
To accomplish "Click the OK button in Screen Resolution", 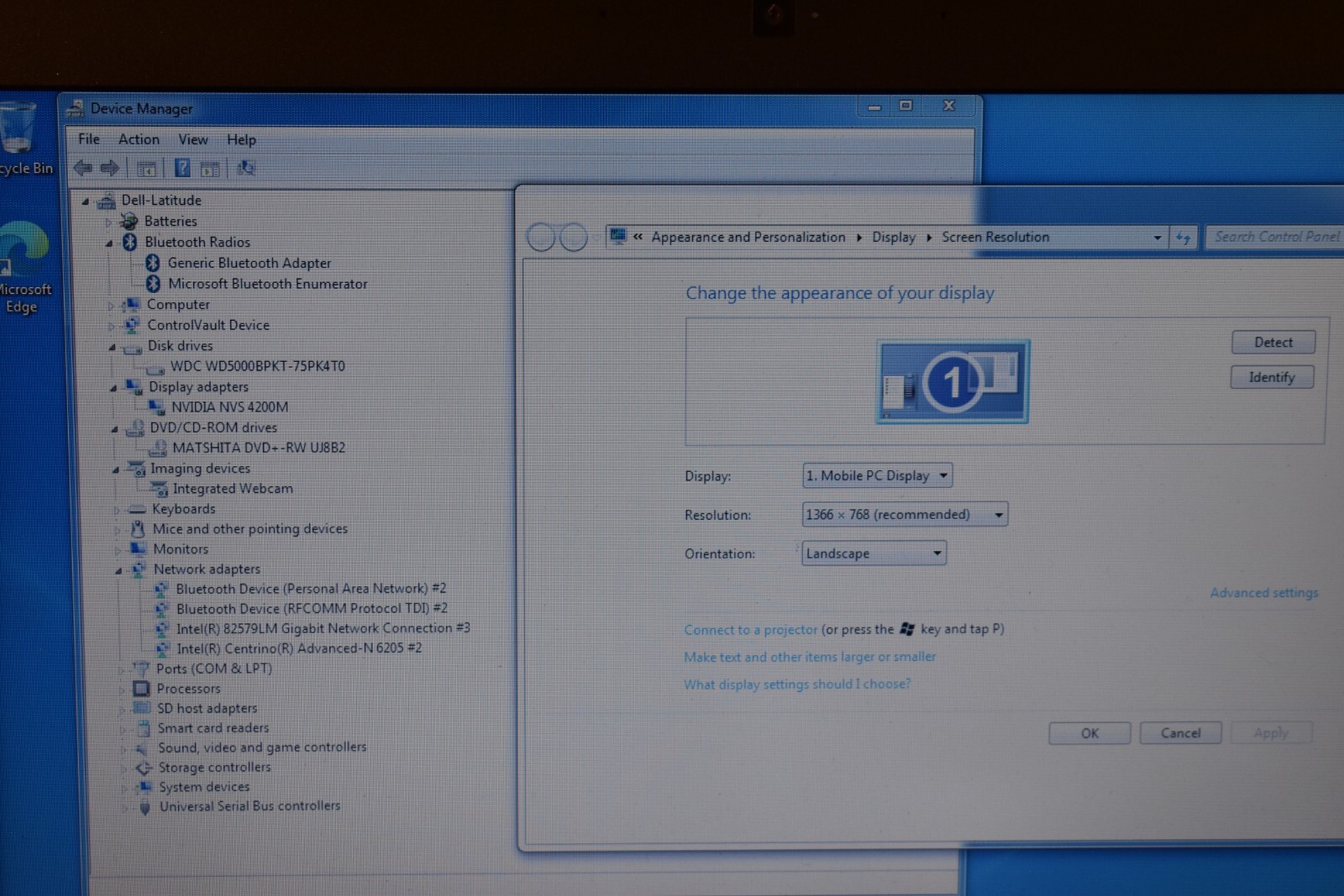I will (1089, 733).
